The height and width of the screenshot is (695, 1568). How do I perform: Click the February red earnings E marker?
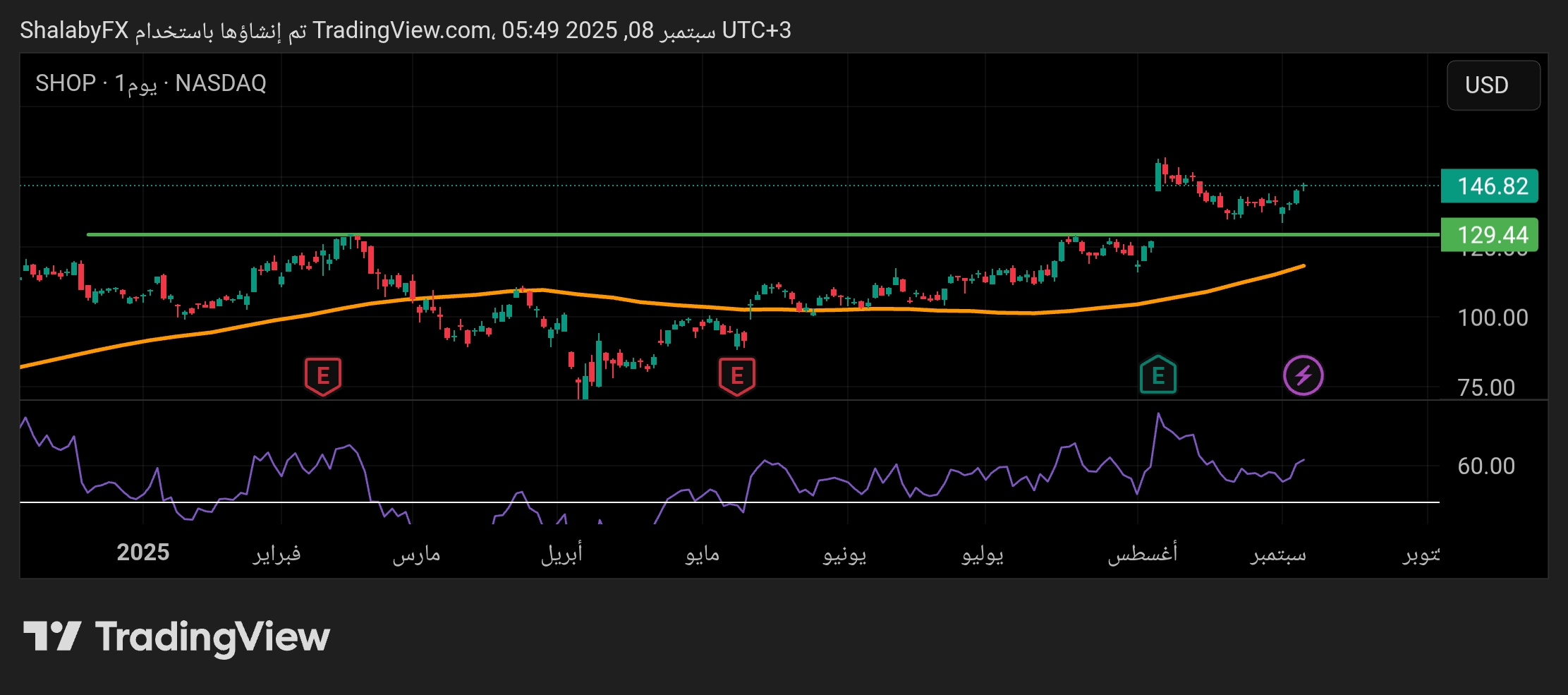point(323,376)
